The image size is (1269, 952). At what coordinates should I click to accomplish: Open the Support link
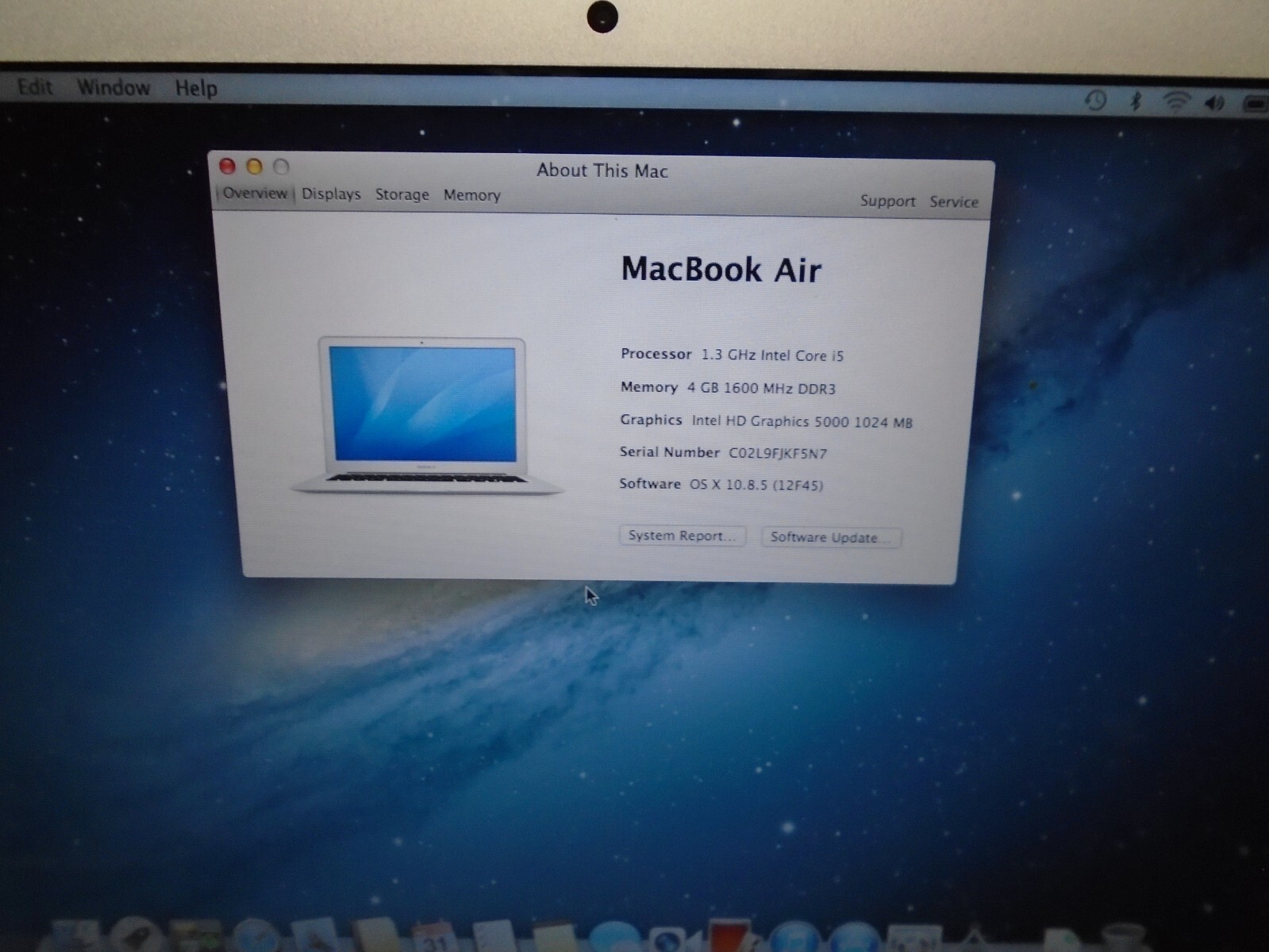[887, 202]
